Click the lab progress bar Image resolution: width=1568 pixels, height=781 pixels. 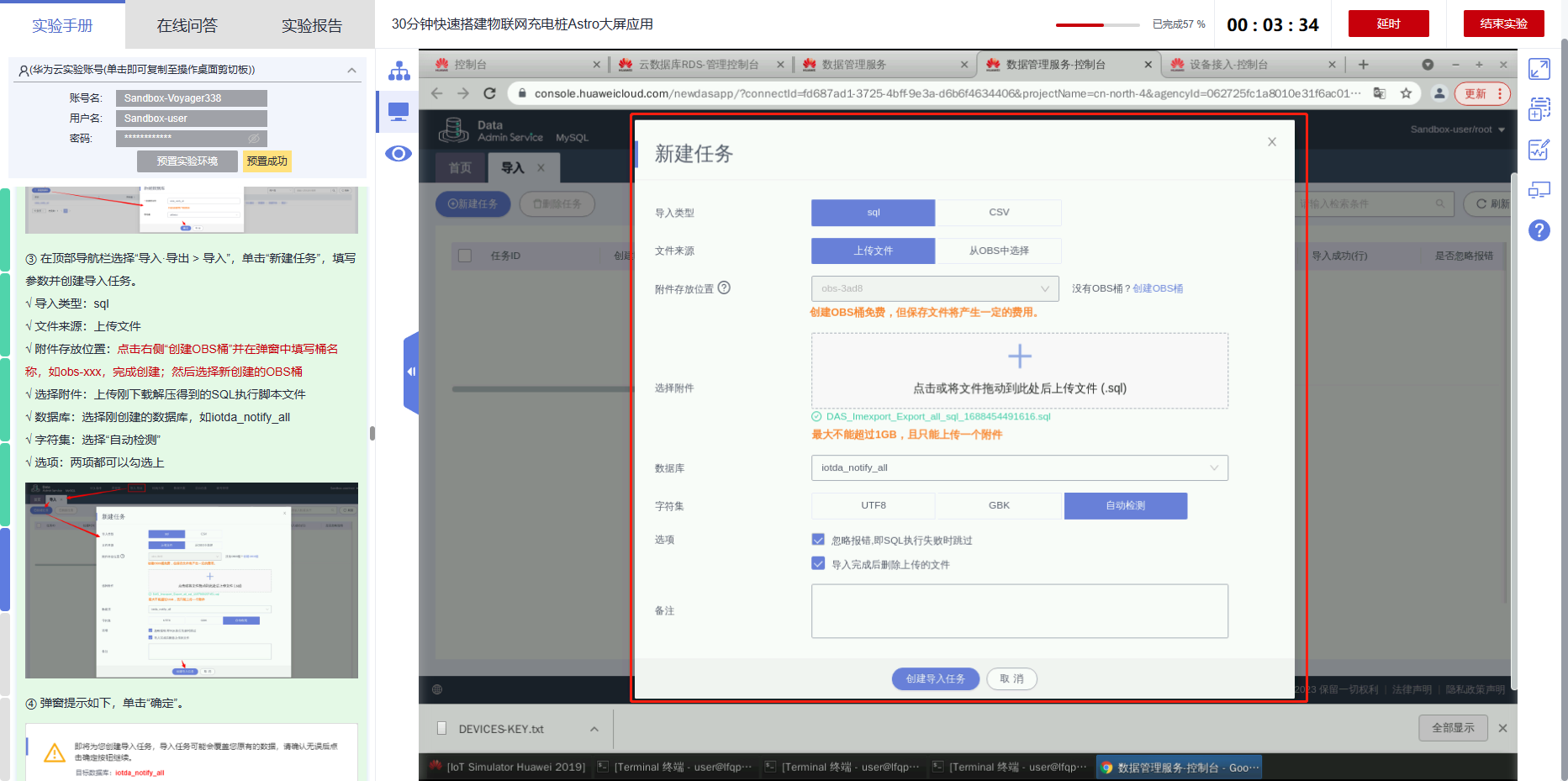[x=1097, y=25]
